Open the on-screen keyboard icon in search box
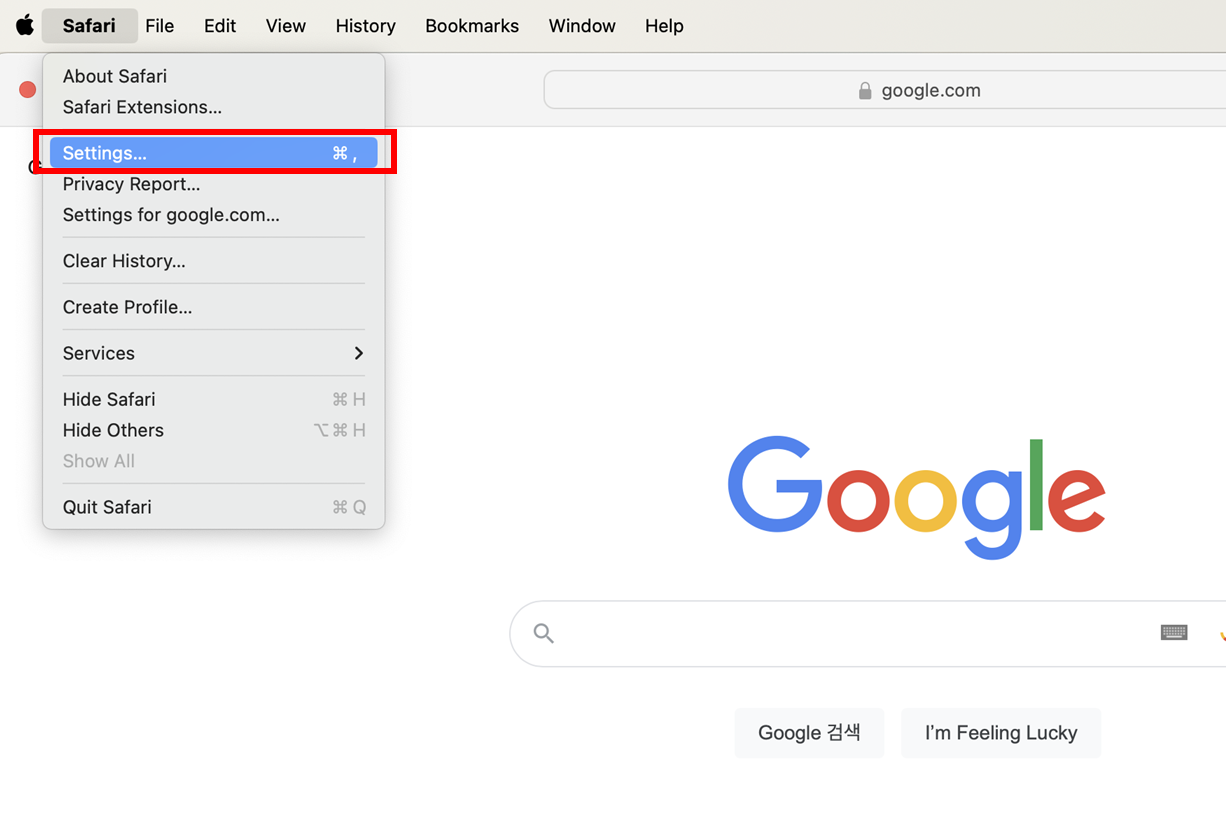The height and width of the screenshot is (821, 1226). (1174, 632)
